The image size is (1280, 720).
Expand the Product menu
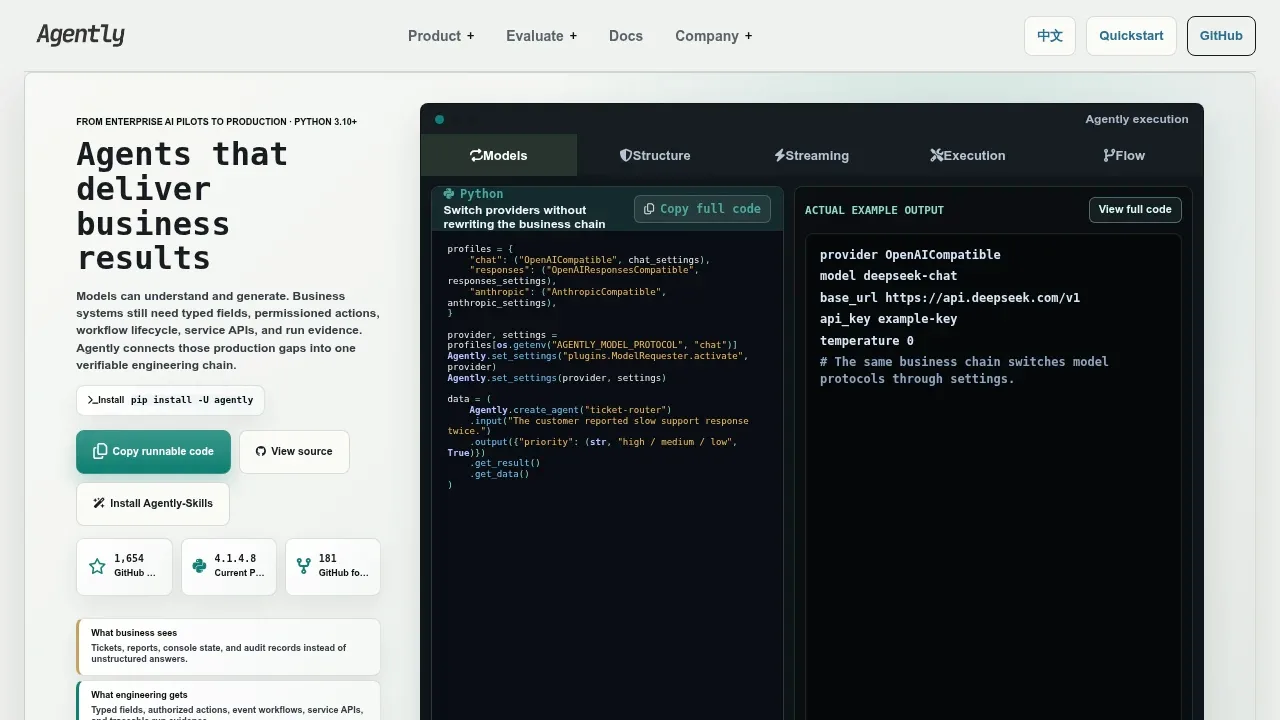(441, 36)
